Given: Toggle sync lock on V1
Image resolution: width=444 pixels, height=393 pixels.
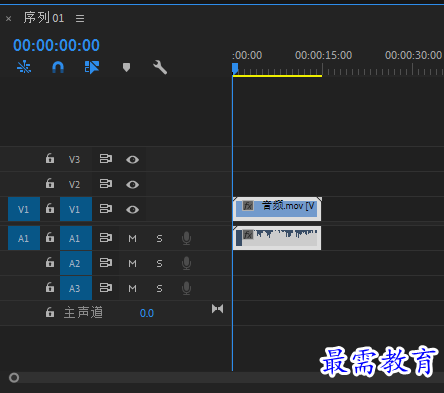Looking at the screenshot, I should pos(106,209).
